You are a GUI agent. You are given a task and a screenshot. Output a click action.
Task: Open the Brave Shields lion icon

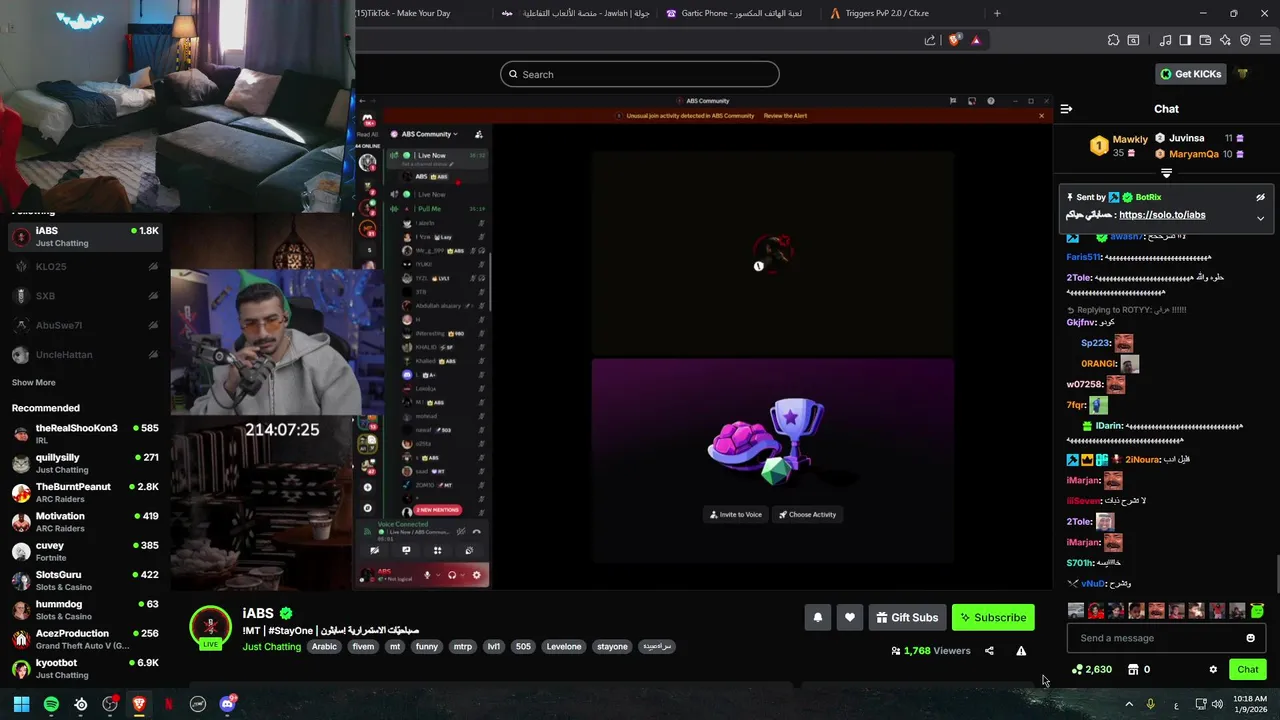pyautogui.click(x=954, y=40)
